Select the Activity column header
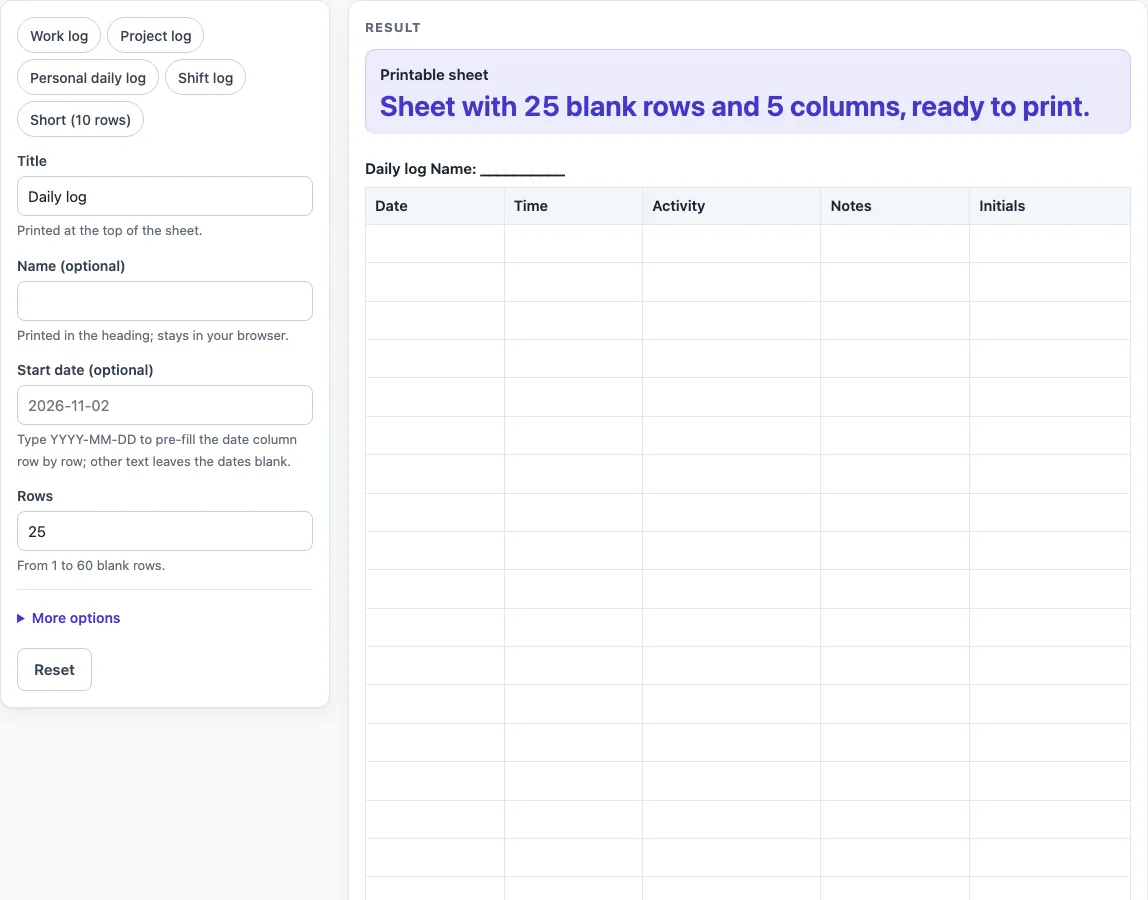 click(x=731, y=206)
